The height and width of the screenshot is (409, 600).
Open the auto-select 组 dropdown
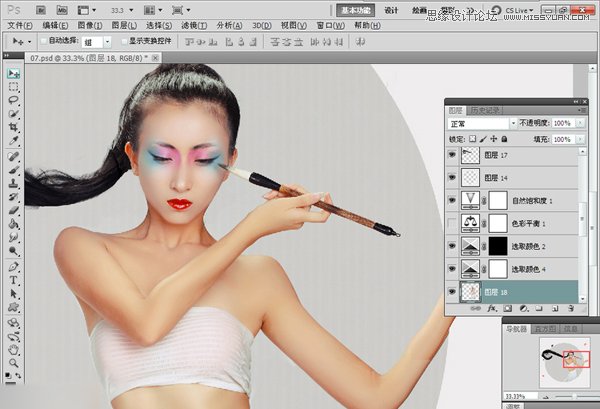coord(96,42)
